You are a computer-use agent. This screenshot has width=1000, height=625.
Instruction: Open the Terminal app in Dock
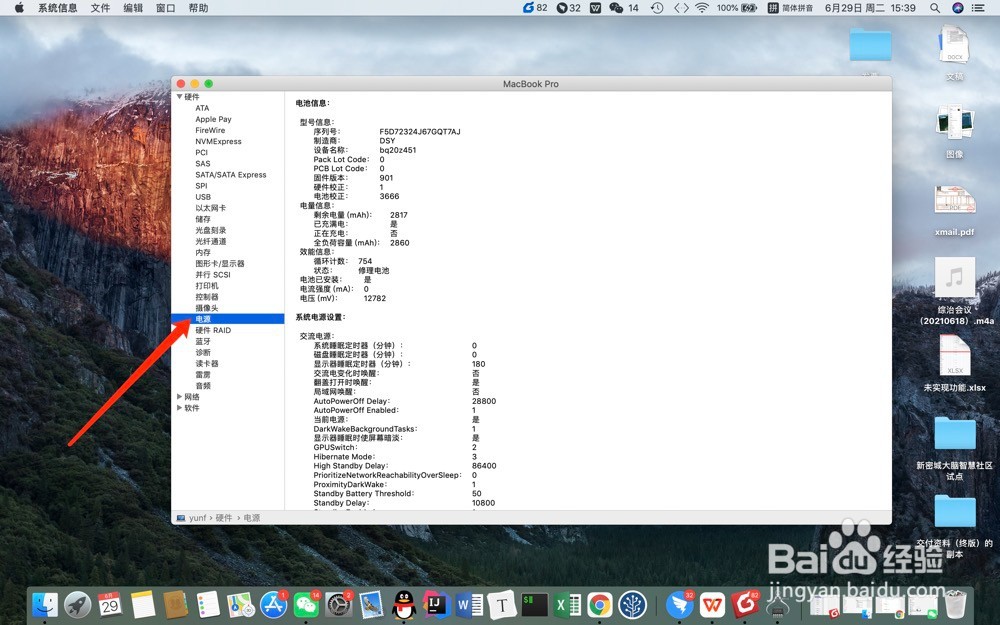534,604
